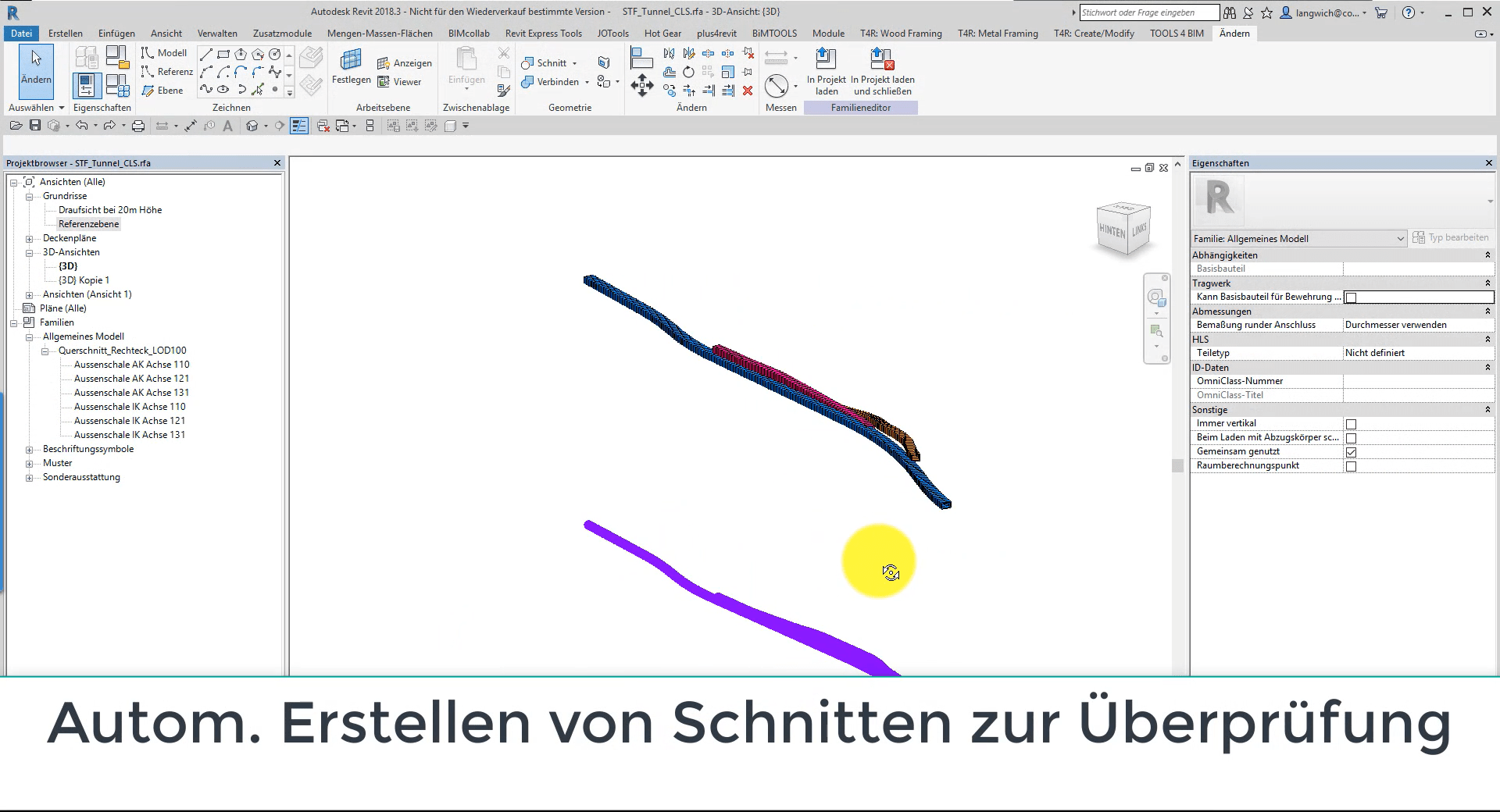This screenshot has width=1500, height=812.
Task: Open the Datei menu
Action: (21, 34)
